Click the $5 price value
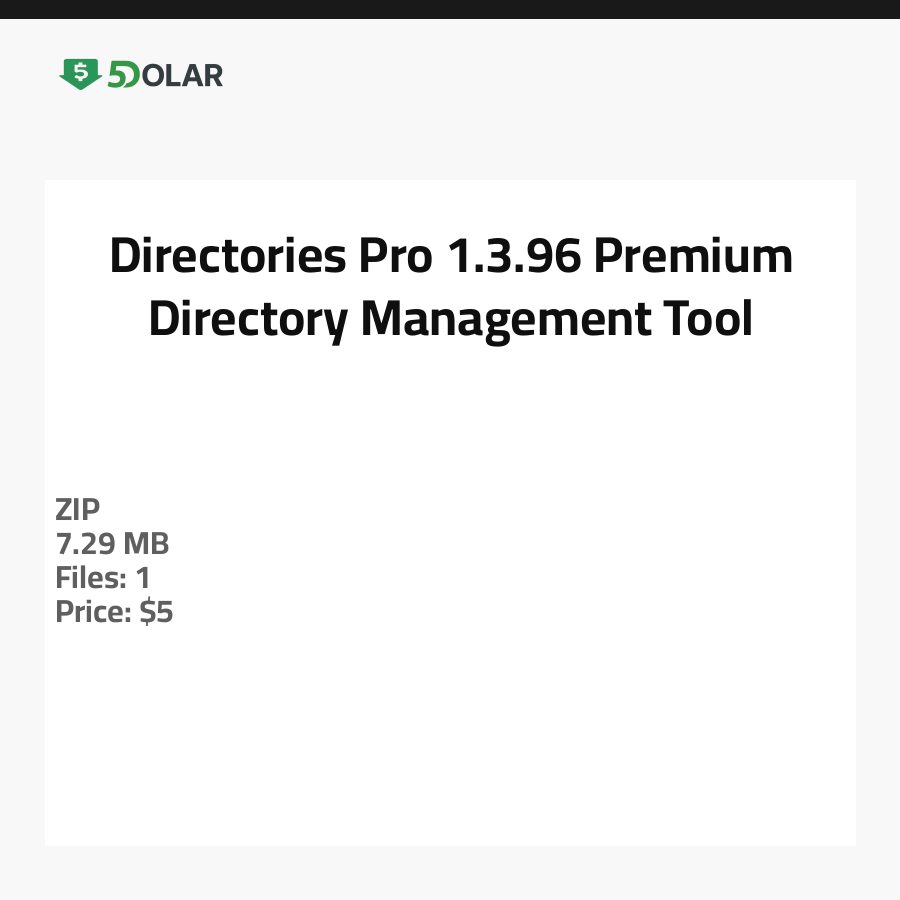This screenshot has width=900, height=900. tap(157, 612)
